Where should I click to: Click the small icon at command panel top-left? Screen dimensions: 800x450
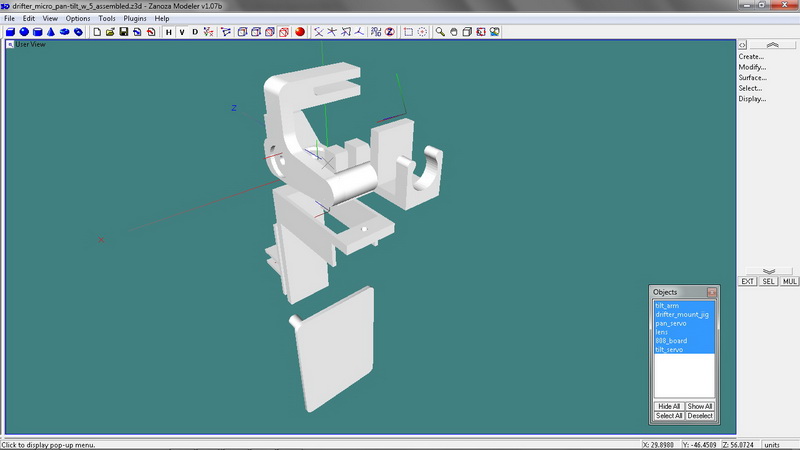pyautogui.click(x=742, y=45)
